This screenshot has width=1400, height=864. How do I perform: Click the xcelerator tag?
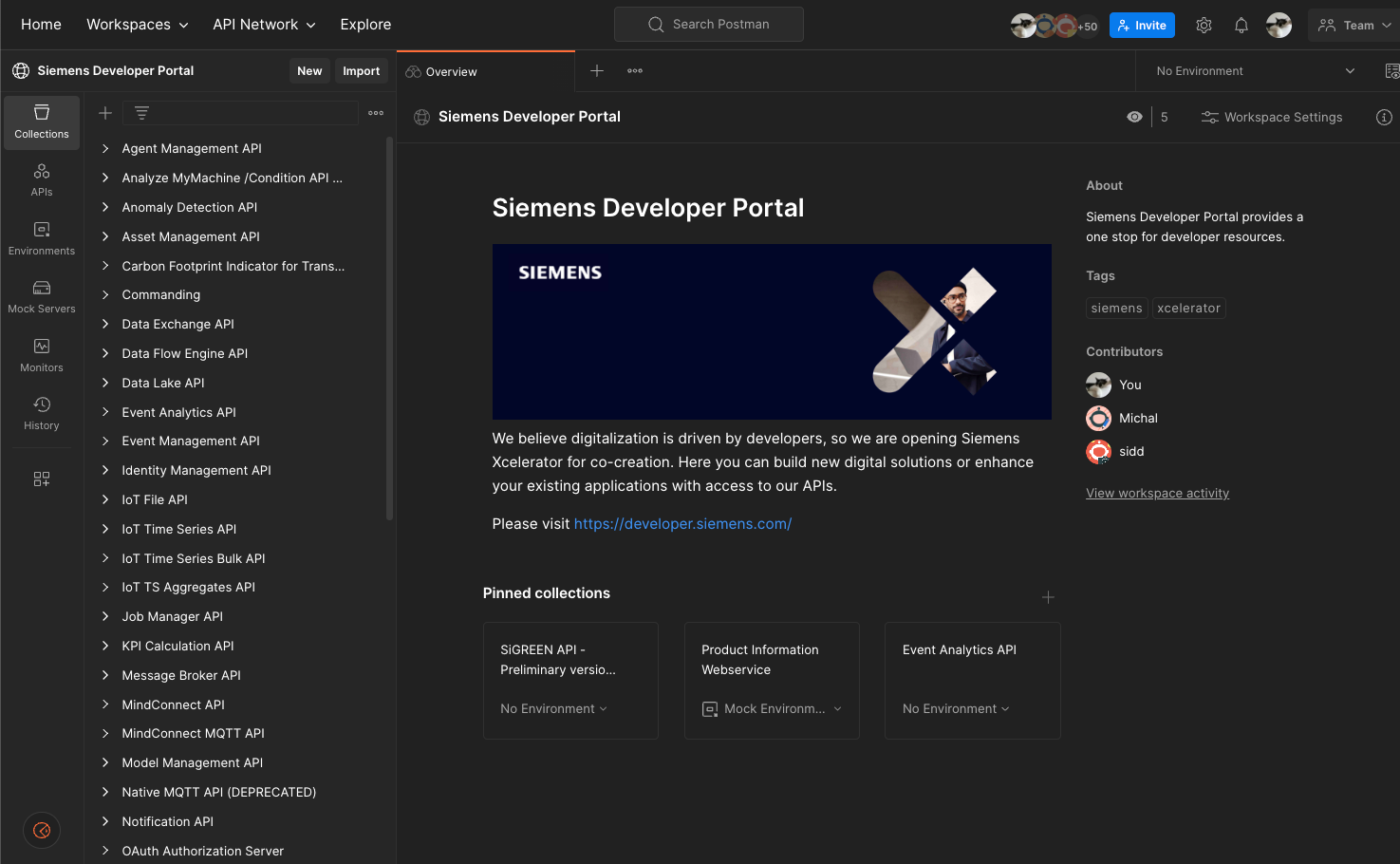(1188, 309)
